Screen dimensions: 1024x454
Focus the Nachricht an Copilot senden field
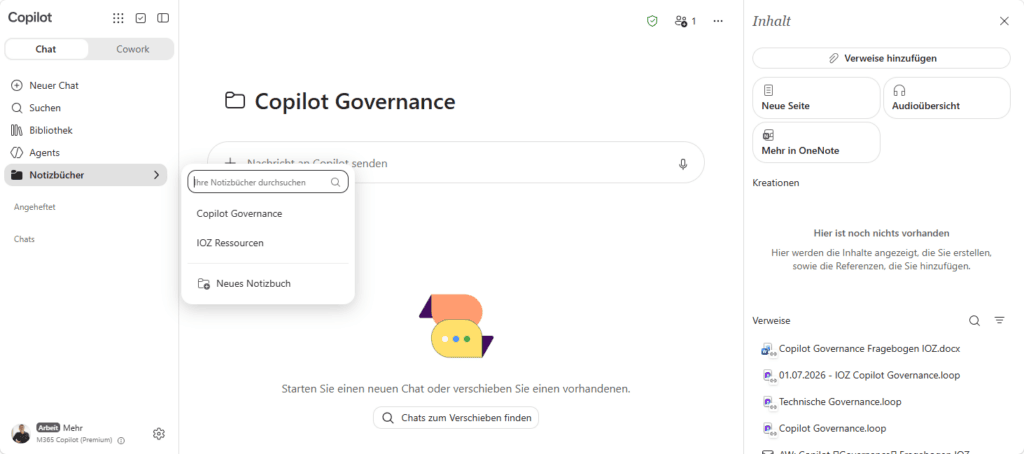[457, 163]
